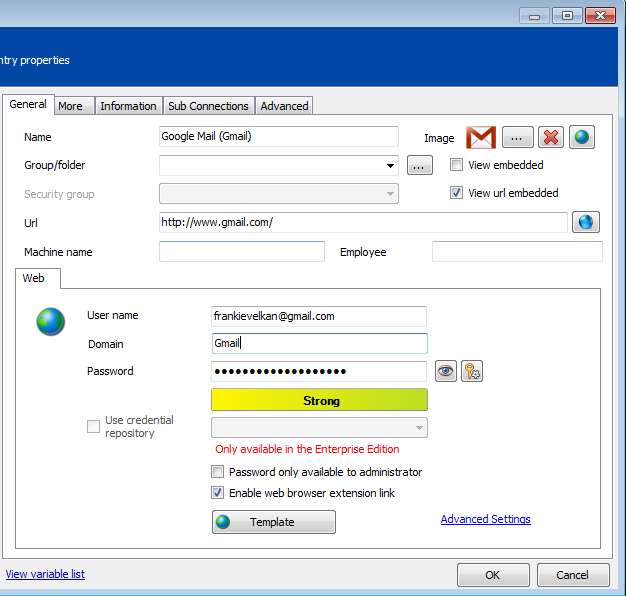The width and height of the screenshot is (626, 596).
Task: Click the Strong password strength bar
Action: point(319,400)
